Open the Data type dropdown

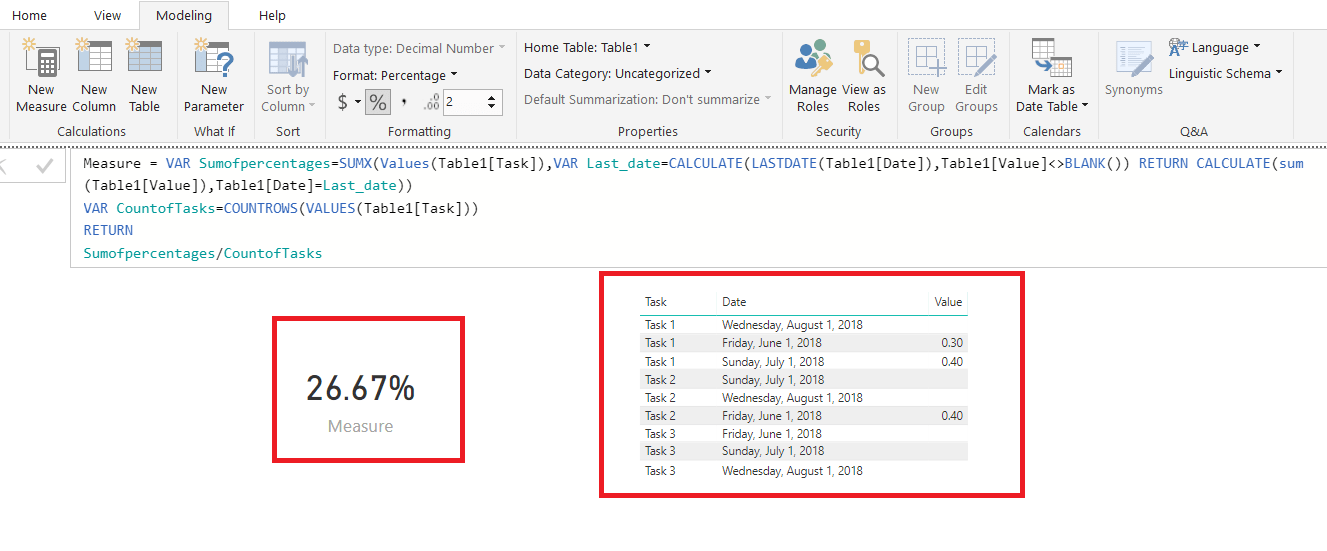click(x=419, y=48)
